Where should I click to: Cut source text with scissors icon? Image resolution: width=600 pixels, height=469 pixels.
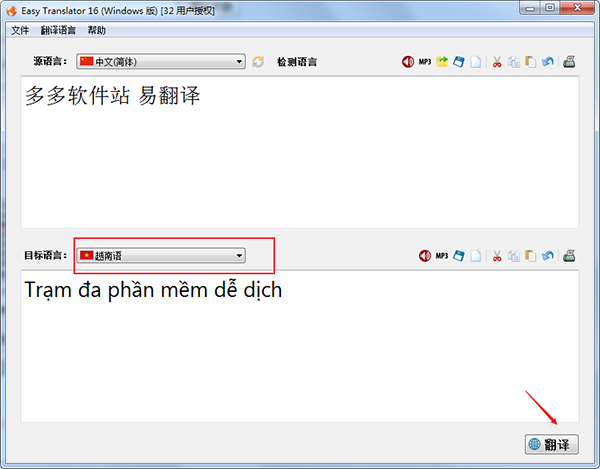tap(497, 62)
